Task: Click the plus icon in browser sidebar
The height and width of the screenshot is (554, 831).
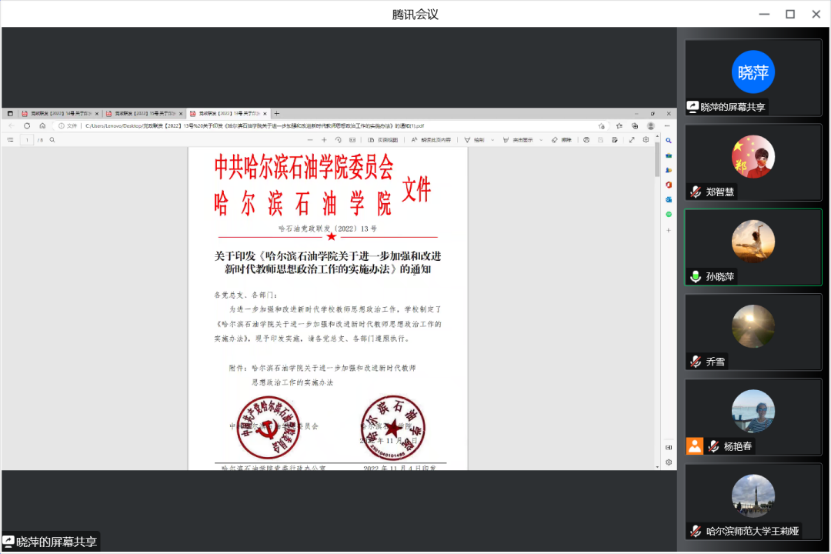Action: pyautogui.click(x=668, y=227)
